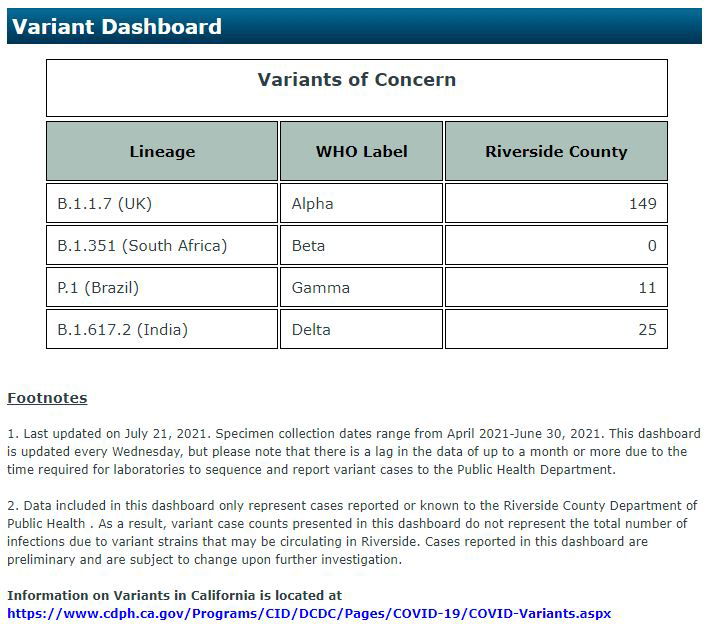Click the underlined Footnotes heading
Viewport: 709px width, 636px height.
(47, 398)
